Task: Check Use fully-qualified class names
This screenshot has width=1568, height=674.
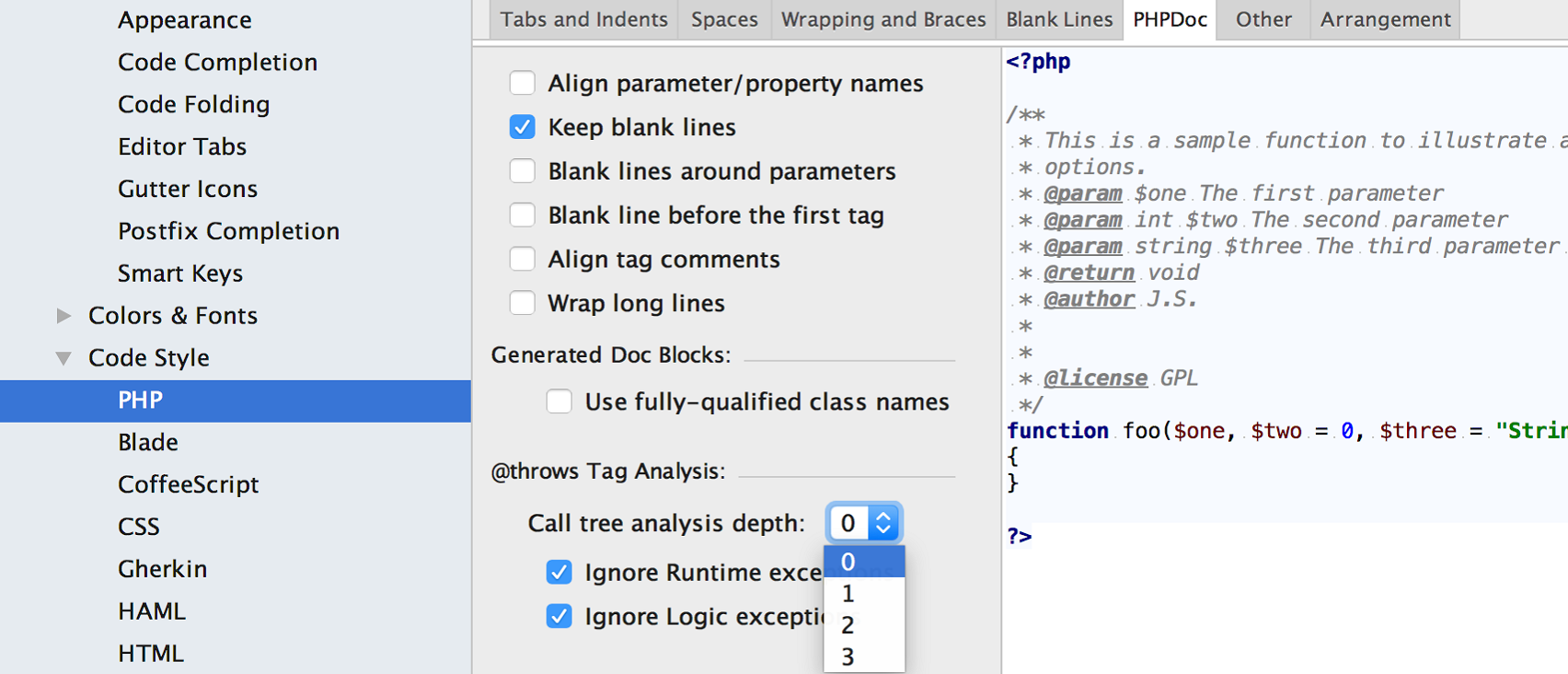Action: 559,401
